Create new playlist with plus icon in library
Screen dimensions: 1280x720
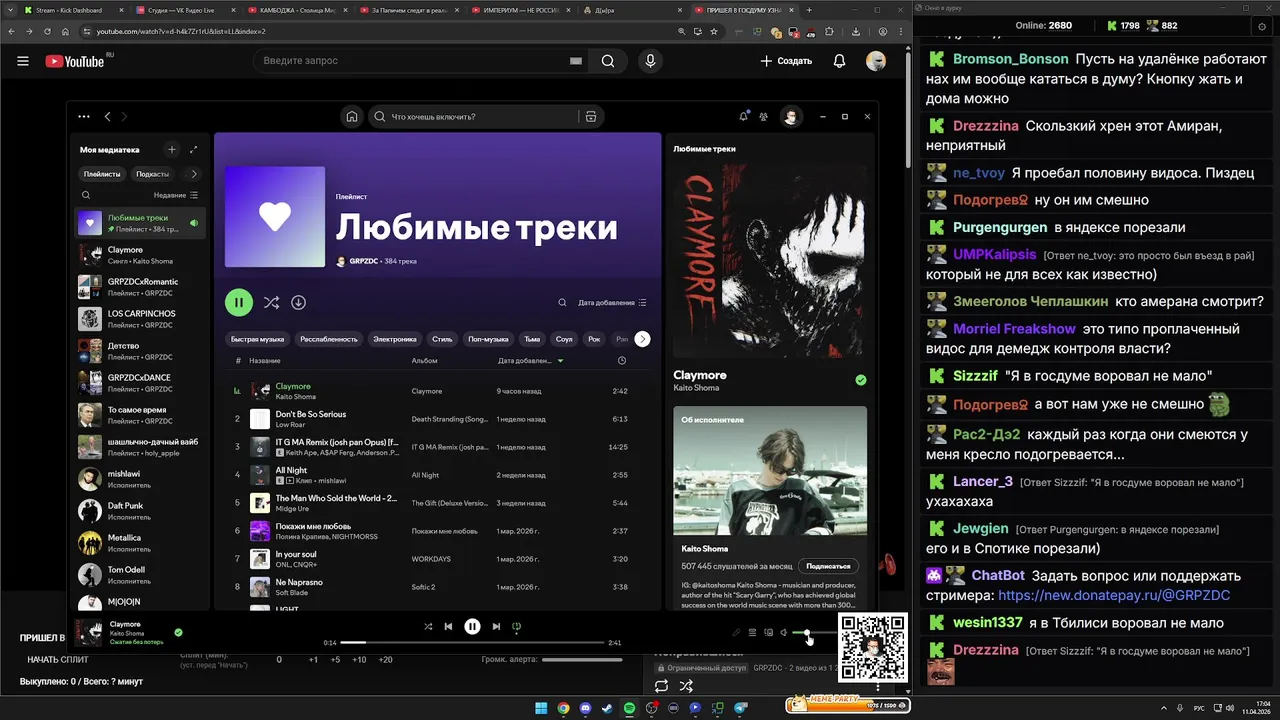(x=171, y=149)
